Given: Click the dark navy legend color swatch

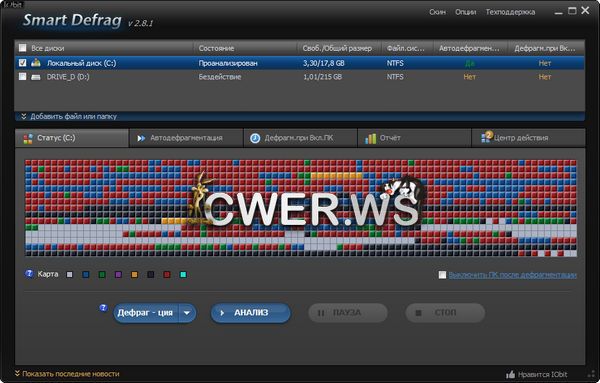Looking at the screenshot, I should [151, 274].
